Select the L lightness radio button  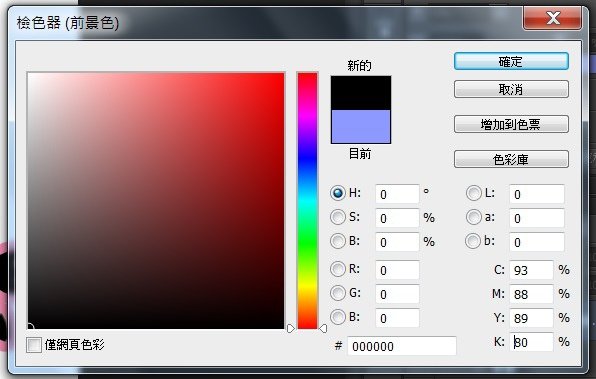(473, 193)
